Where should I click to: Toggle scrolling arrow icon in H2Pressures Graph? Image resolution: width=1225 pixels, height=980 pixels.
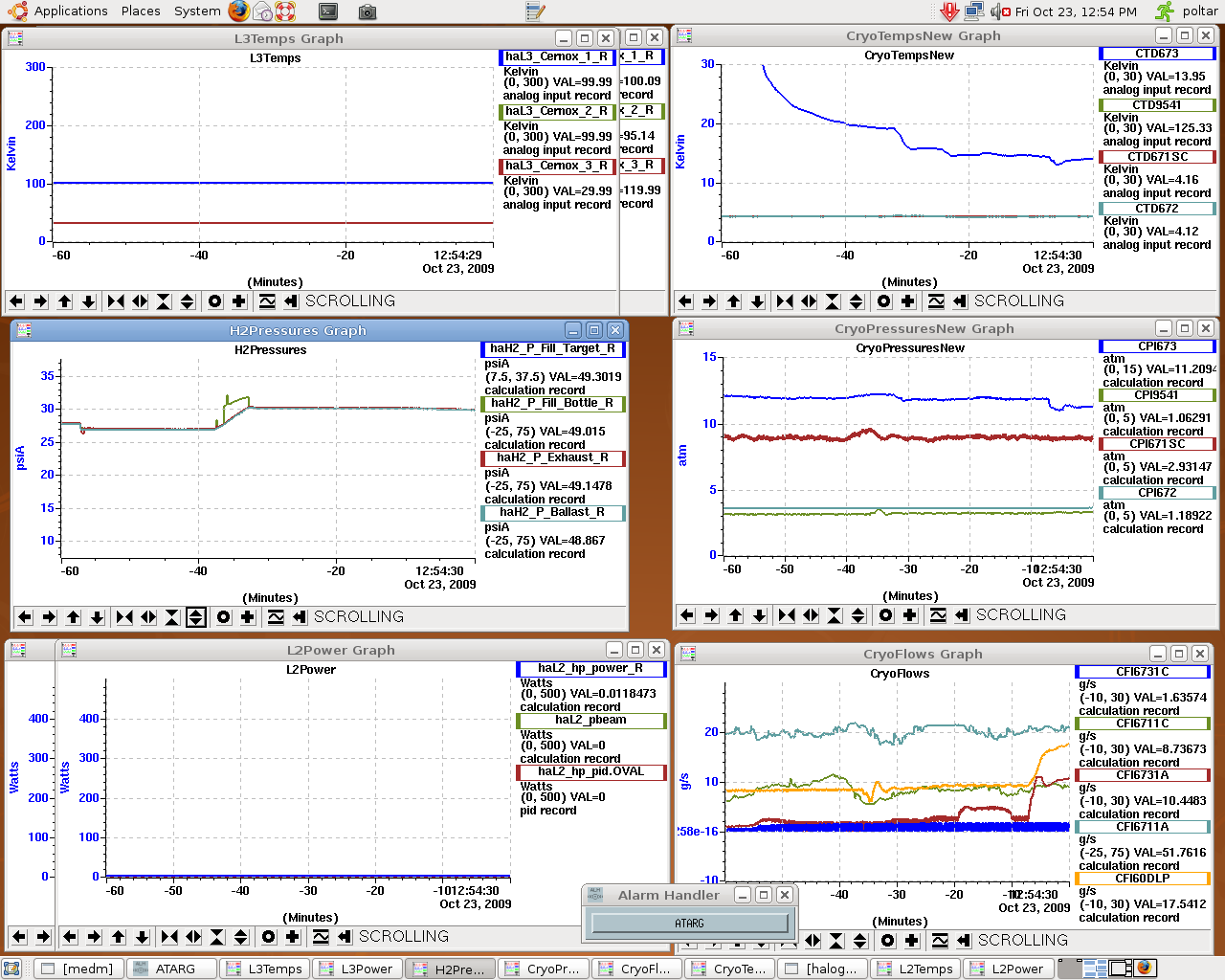300,617
